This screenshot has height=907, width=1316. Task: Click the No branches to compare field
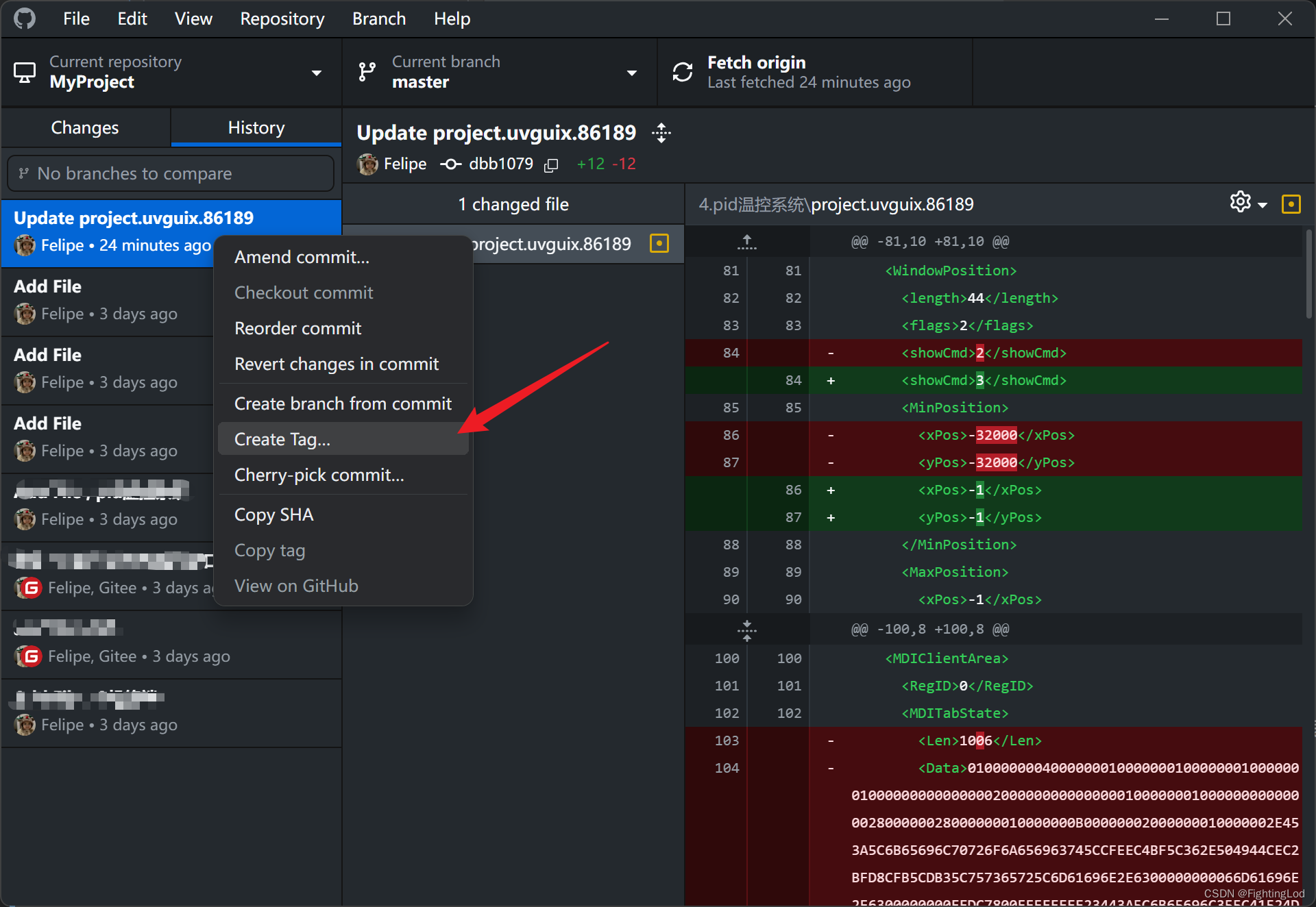coord(171,173)
